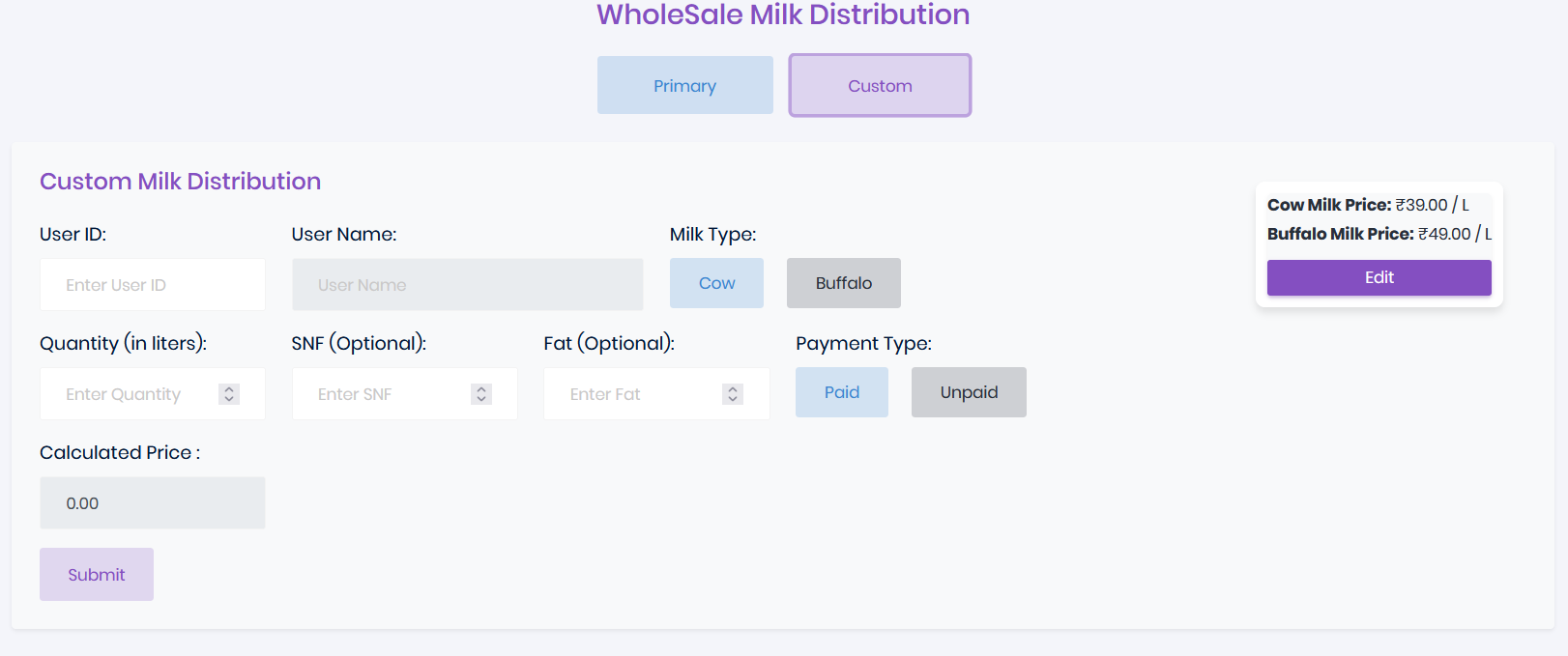Mark the payment as Paid

click(x=841, y=391)
